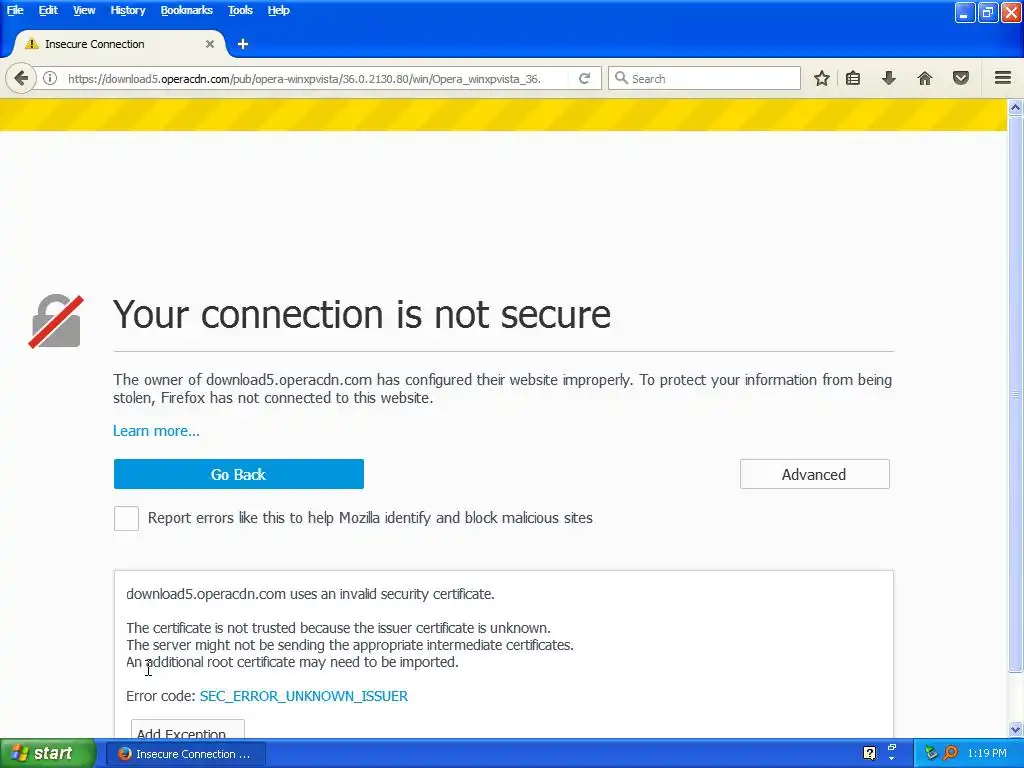The image size is (1024, 768).
Task: Go to the home page icon
Action: click(x=925, y=79)
